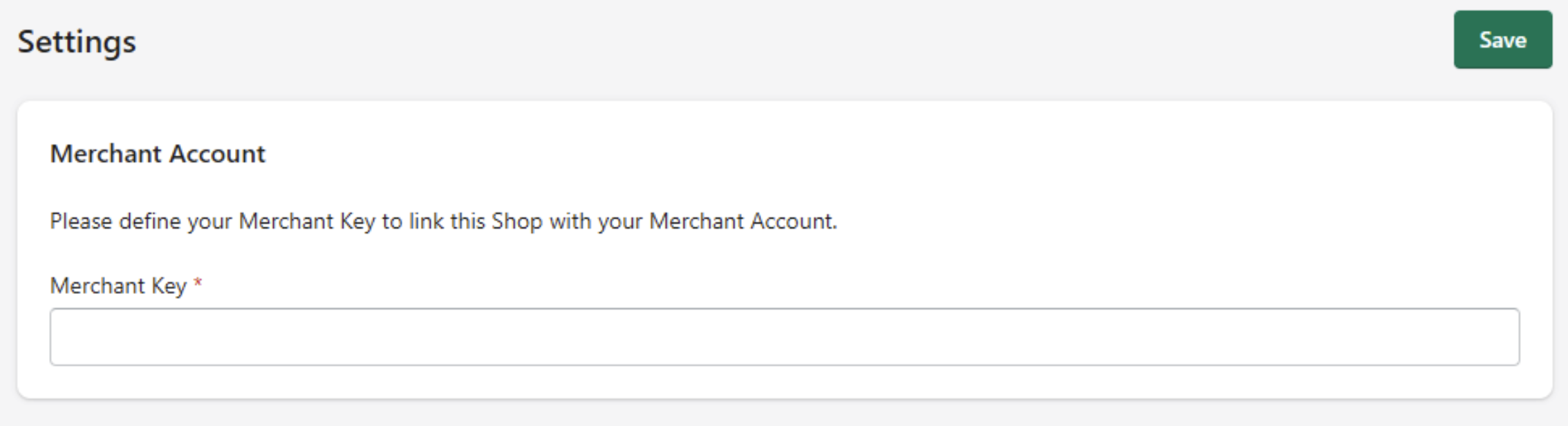Click the word 'Key' in the field label
1568x426 pixels.
coord(169,286)
